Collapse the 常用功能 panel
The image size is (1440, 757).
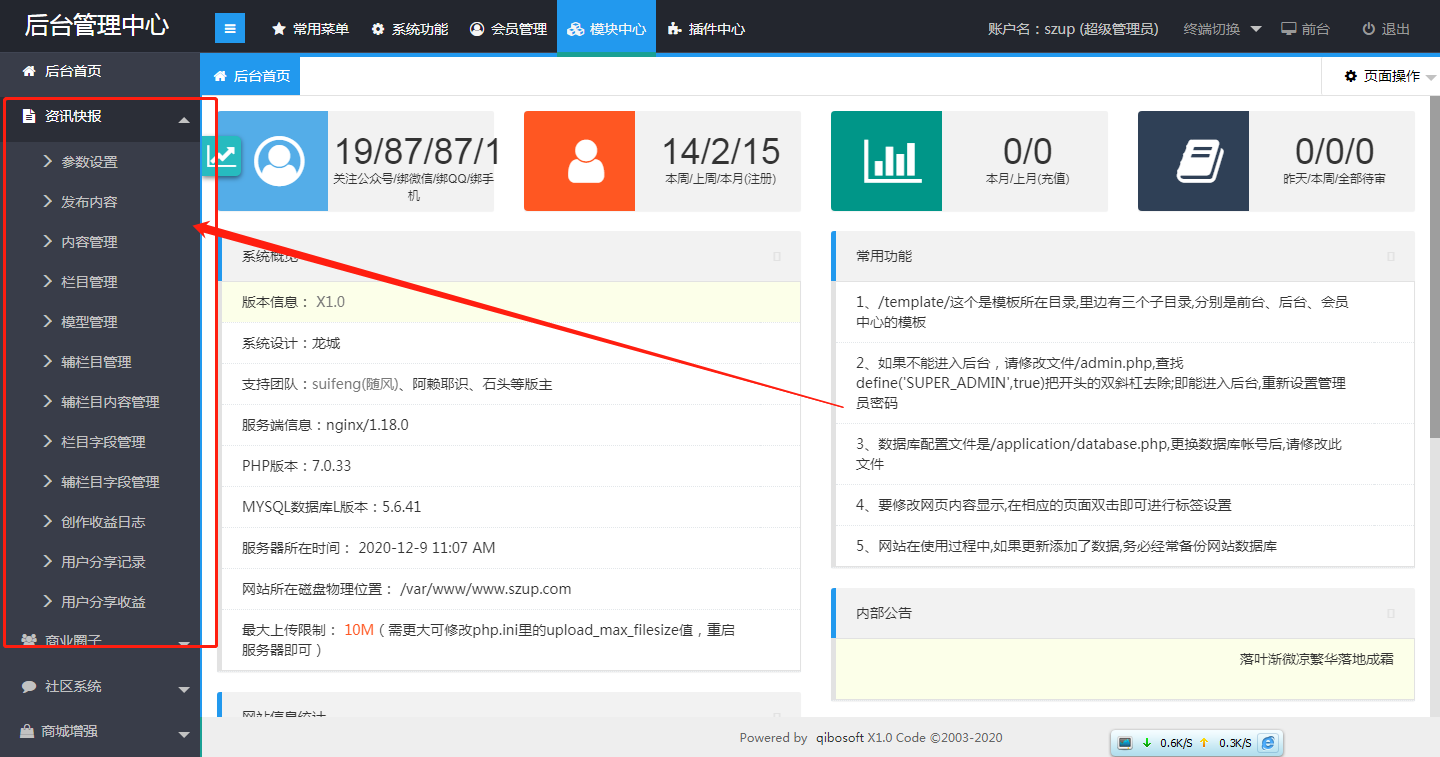1391,257
